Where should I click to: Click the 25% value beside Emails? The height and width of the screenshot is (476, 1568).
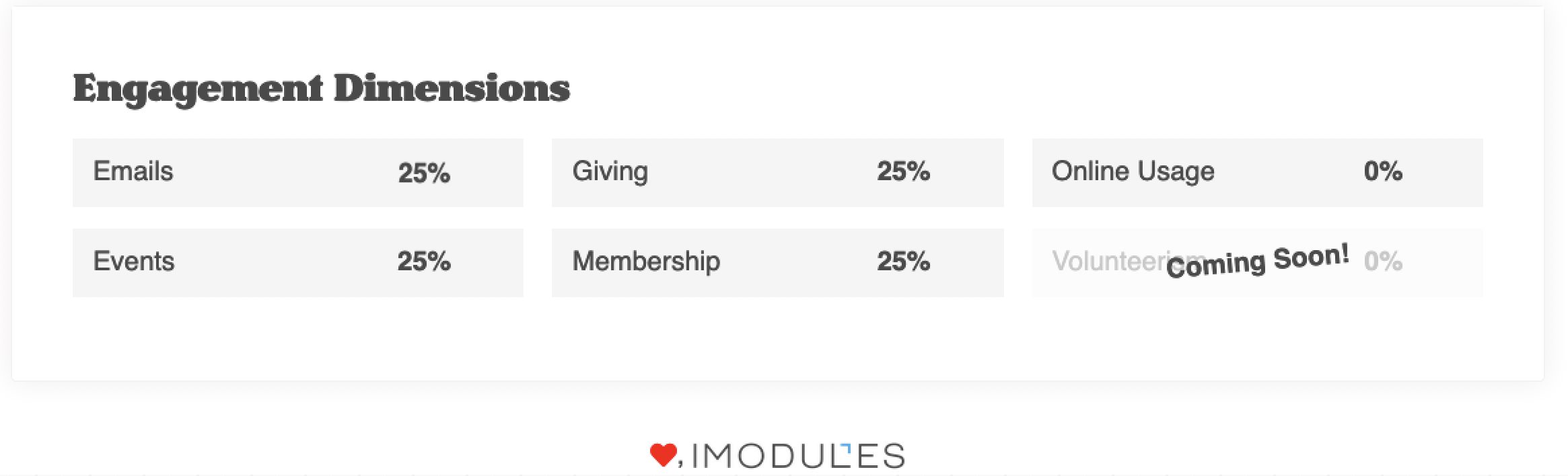click(x=424, y=173)
